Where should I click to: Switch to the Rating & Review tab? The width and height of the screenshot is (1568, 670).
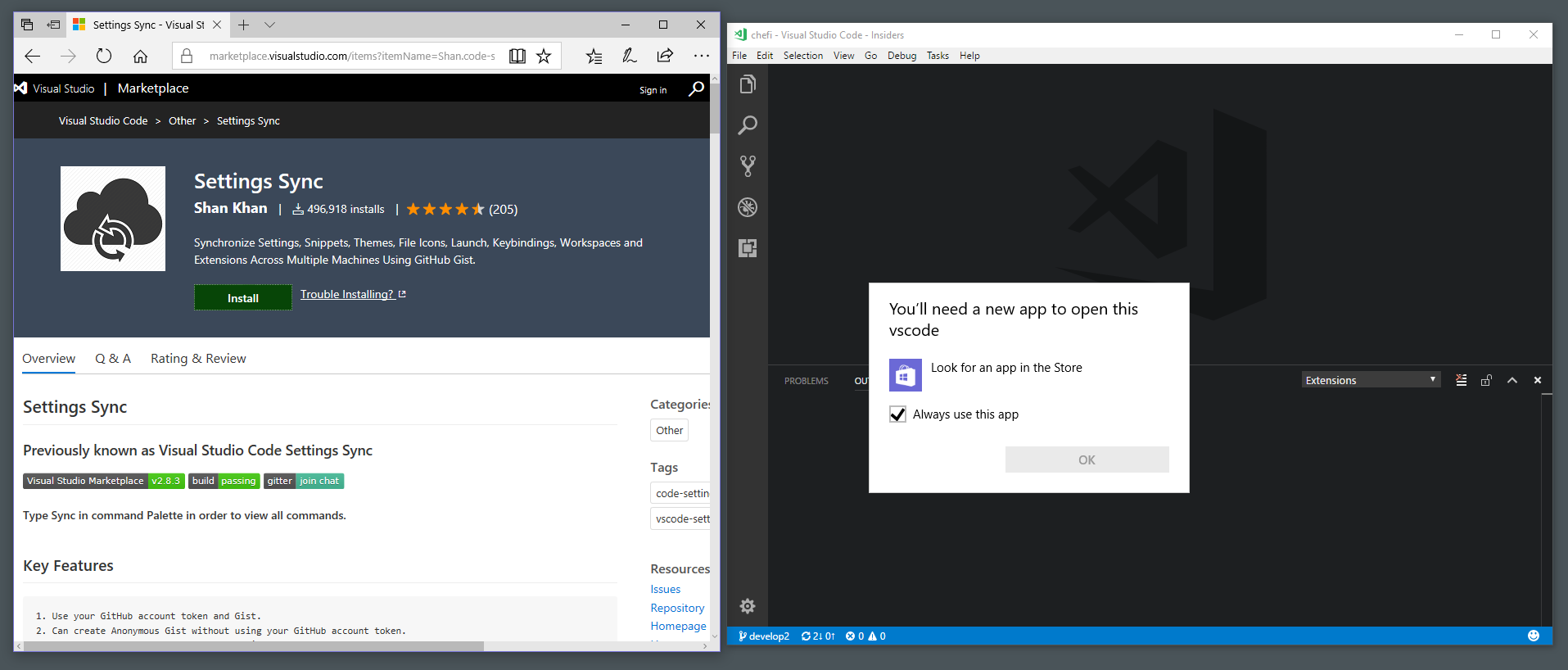(x=198, y=359)
